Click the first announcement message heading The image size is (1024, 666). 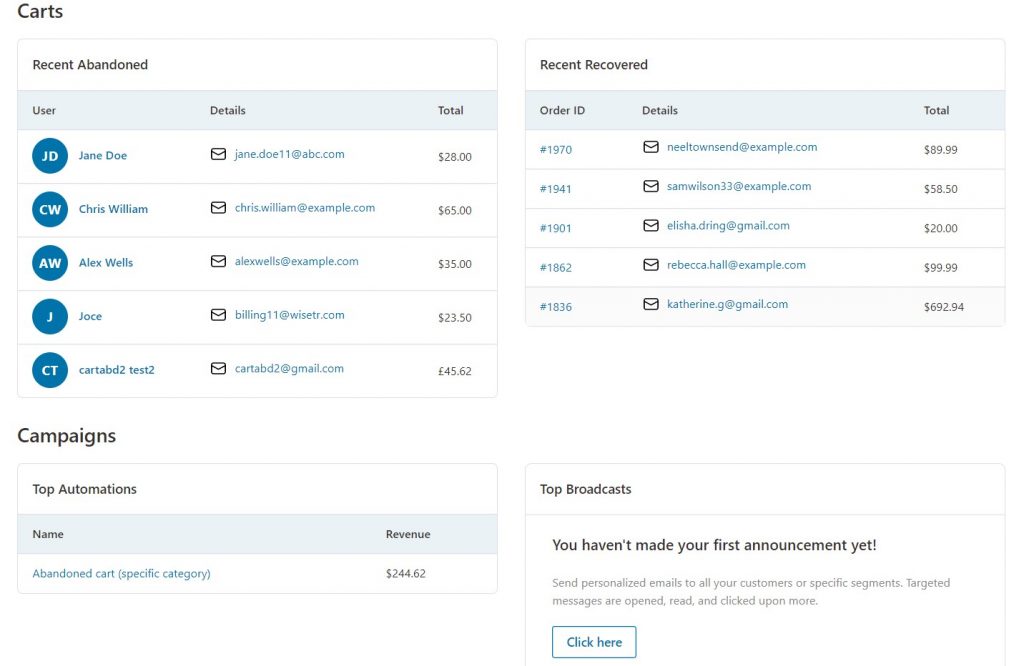click(x=714, y=545)
